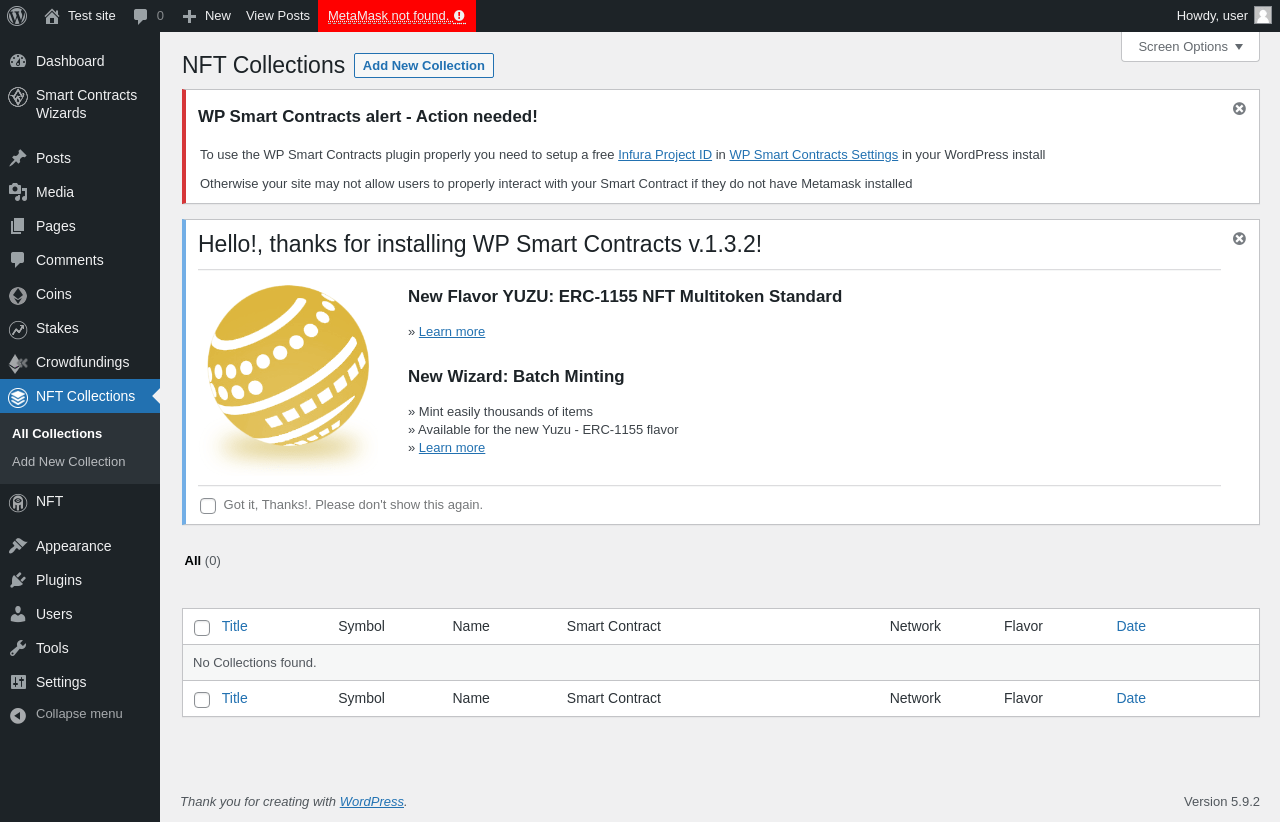
Task: Click the Test site name text
Action: [x=92, y=16]
